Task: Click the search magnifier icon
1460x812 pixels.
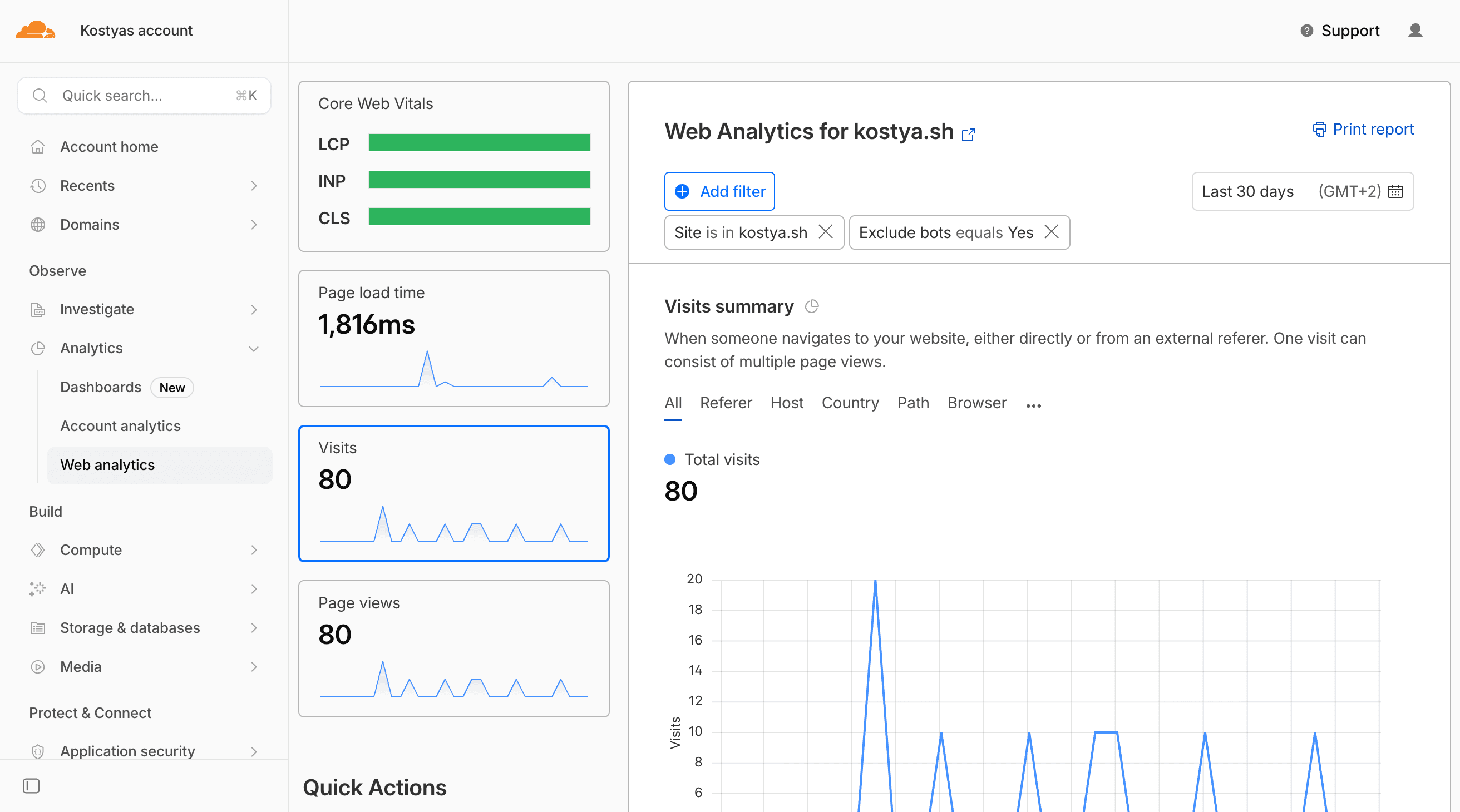Action: (x=40, y=96)
